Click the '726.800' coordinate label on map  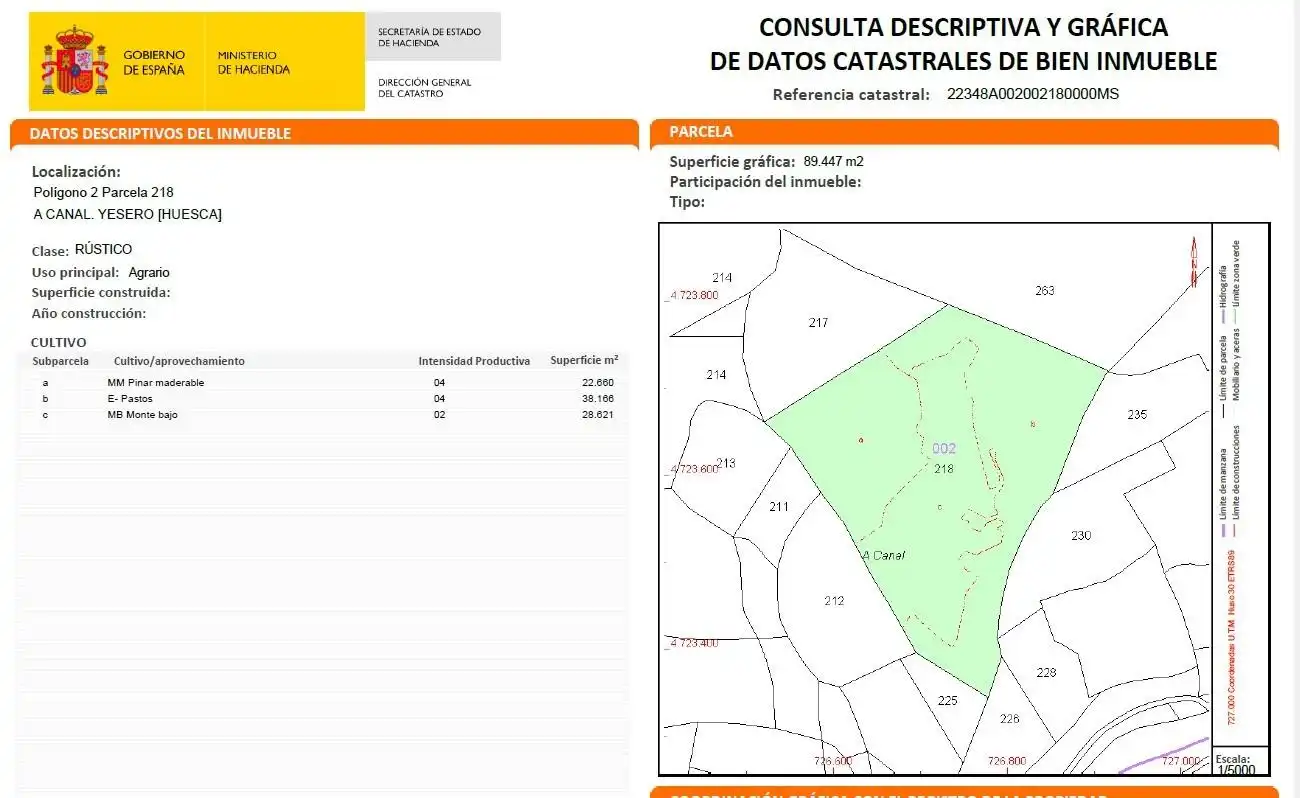1006,762
